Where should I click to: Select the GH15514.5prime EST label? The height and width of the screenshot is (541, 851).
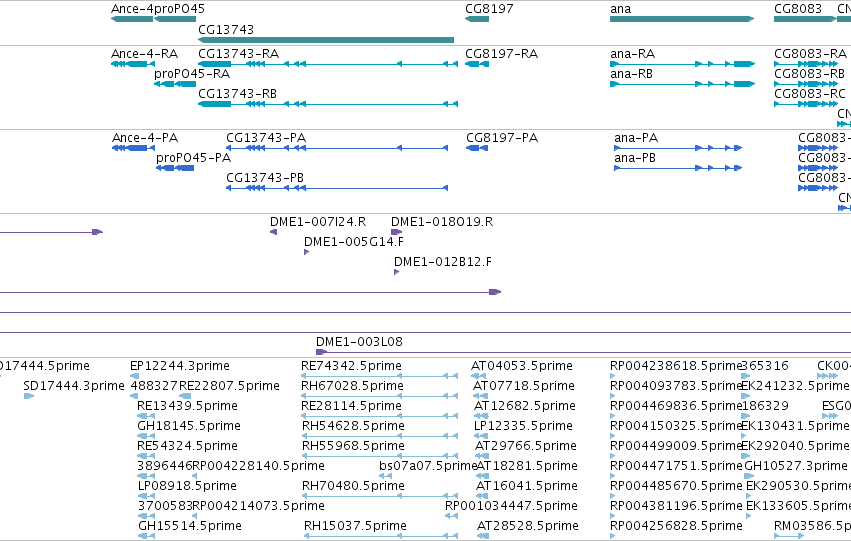pyautogui.click(x=190, y=526)
